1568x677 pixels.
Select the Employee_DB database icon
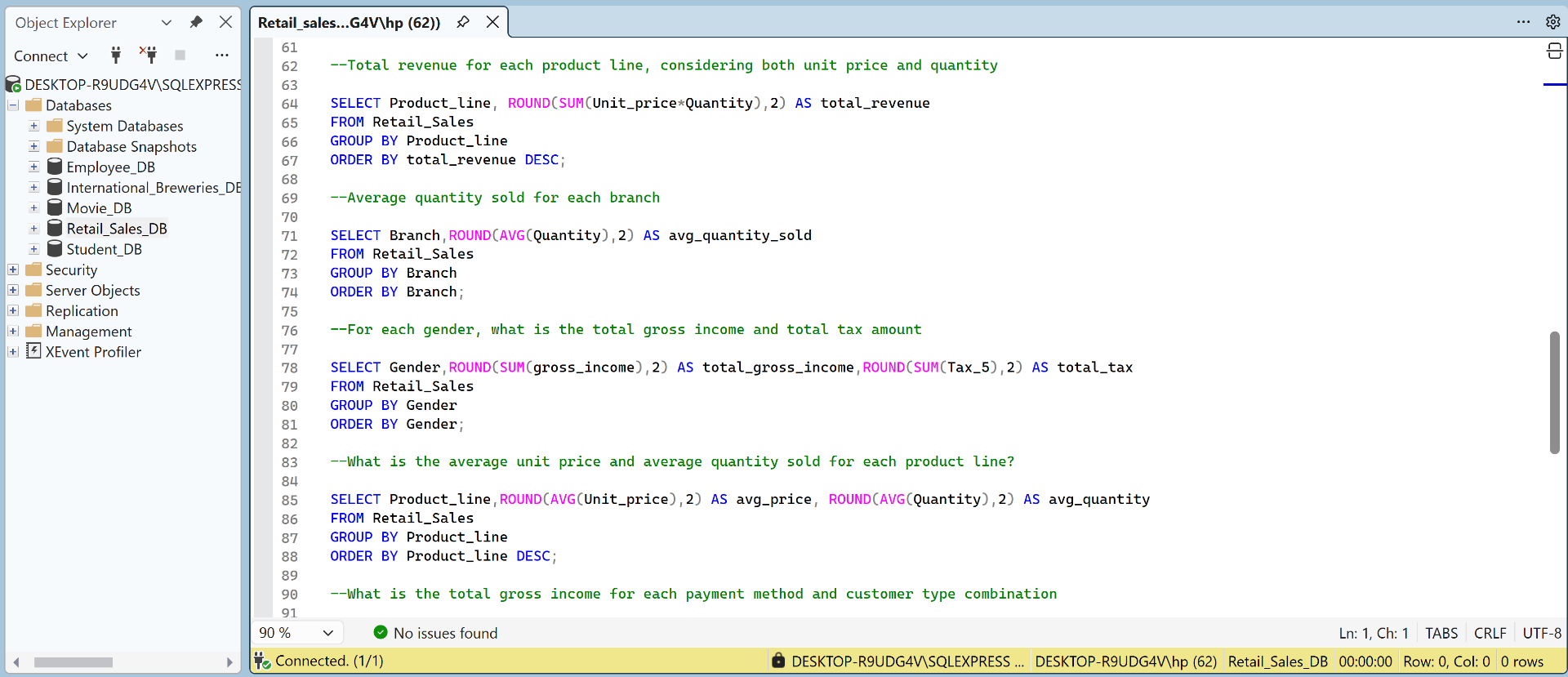point(55,167)
